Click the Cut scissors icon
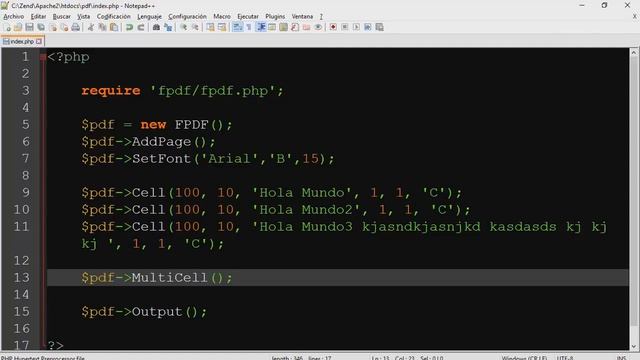 coord(91,27)
